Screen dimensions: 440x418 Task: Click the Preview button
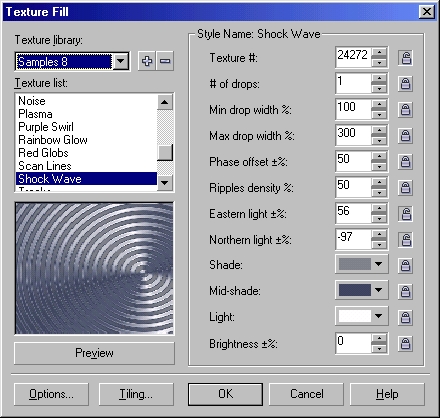pos(94,353)
